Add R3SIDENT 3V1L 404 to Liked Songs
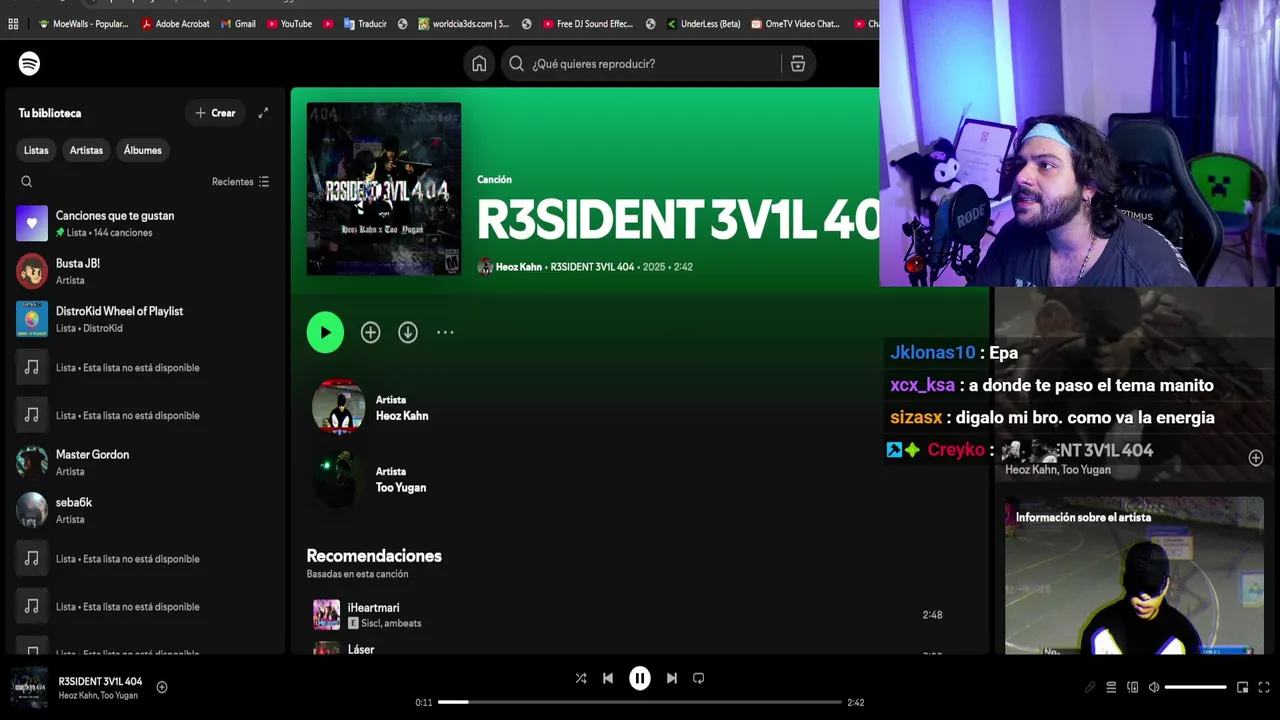1280x720 pixels. pos(370,333)
